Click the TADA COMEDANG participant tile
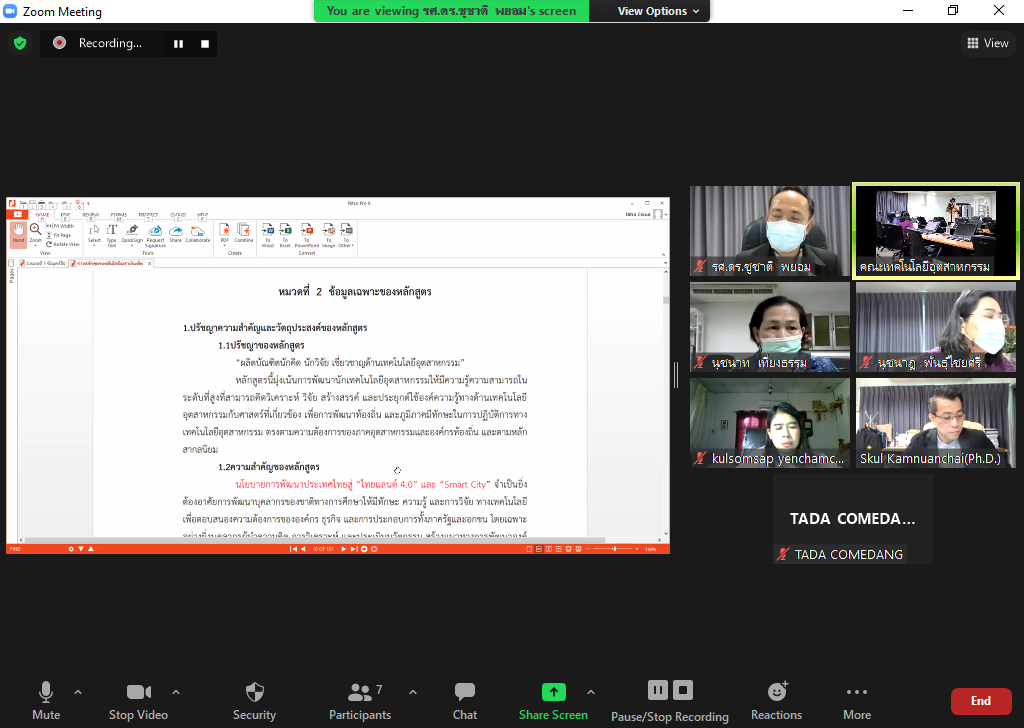Screen dimensions: 1024x728 click(853, 518)
